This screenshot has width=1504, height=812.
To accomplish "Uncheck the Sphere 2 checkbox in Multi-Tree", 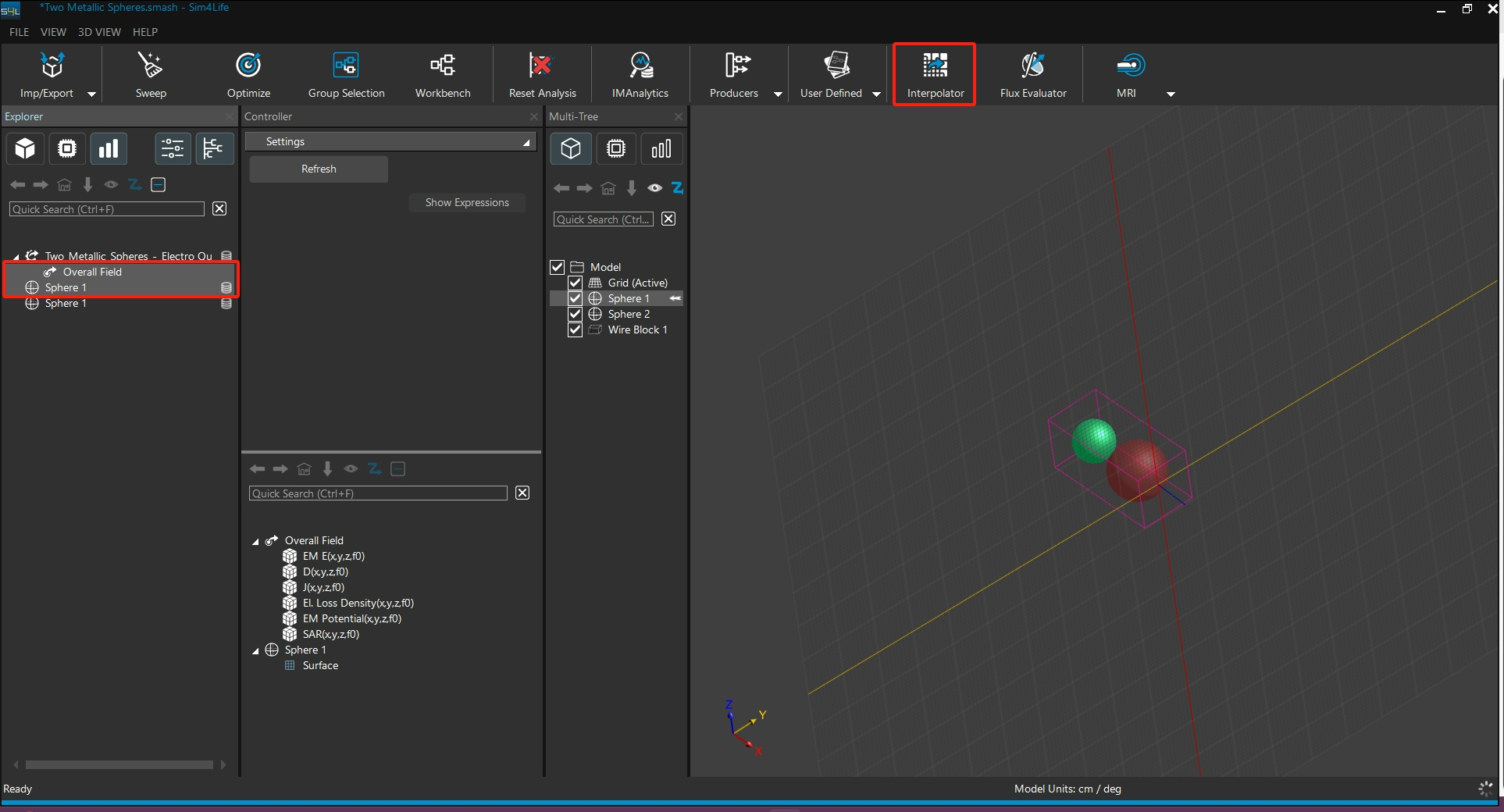I will point(576,314).
